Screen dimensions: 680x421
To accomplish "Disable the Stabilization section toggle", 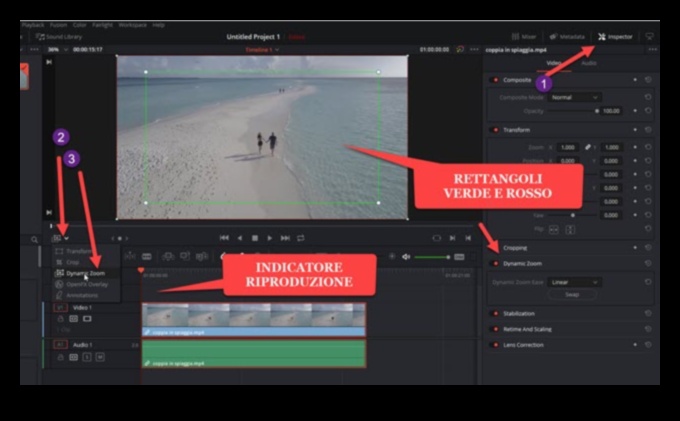I will click(x=495, y=313).
